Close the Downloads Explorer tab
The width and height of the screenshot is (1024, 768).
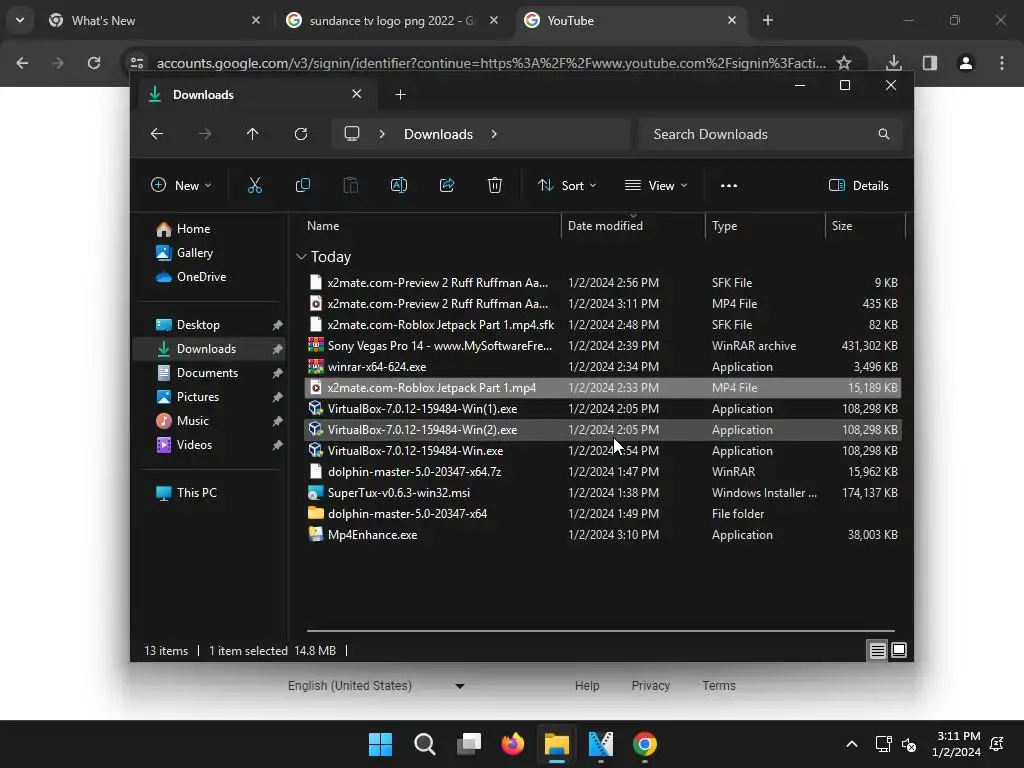(357, 94)
